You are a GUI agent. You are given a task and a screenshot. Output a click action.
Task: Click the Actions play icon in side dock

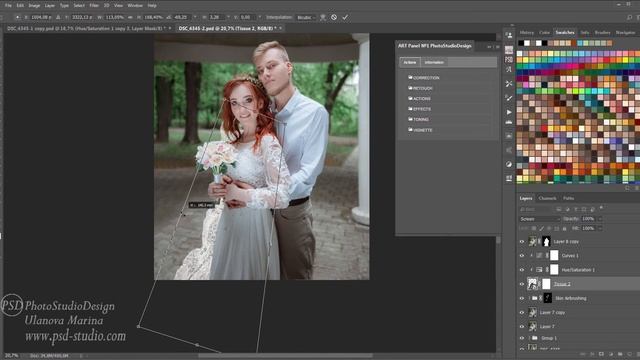click(x=509, y=112)
